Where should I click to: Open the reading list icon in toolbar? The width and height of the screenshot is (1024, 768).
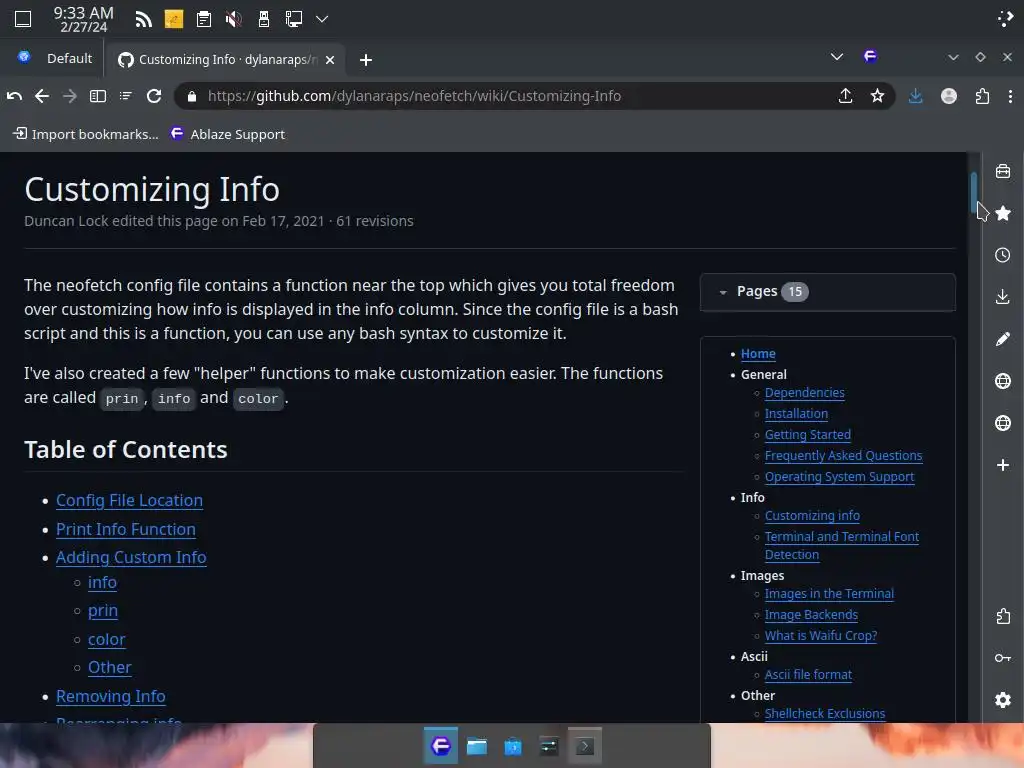pos(125,96)
